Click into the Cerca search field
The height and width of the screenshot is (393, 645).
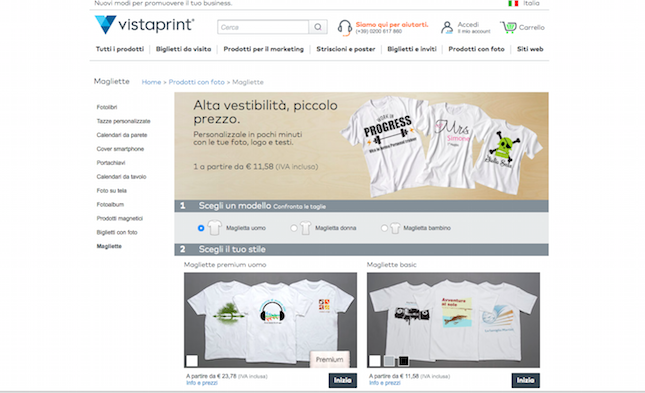tap(263, 27)
